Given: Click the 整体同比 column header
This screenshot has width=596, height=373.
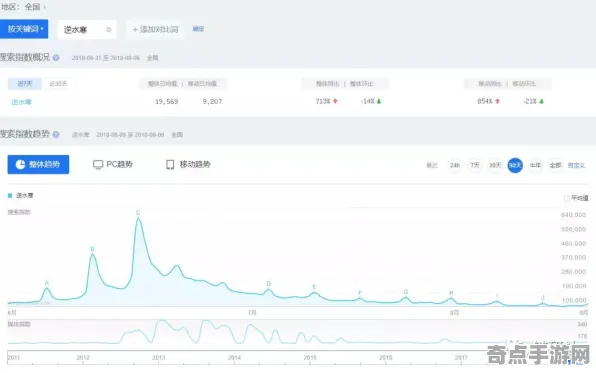Looking at the screenshot, I should tap(327, 84).
